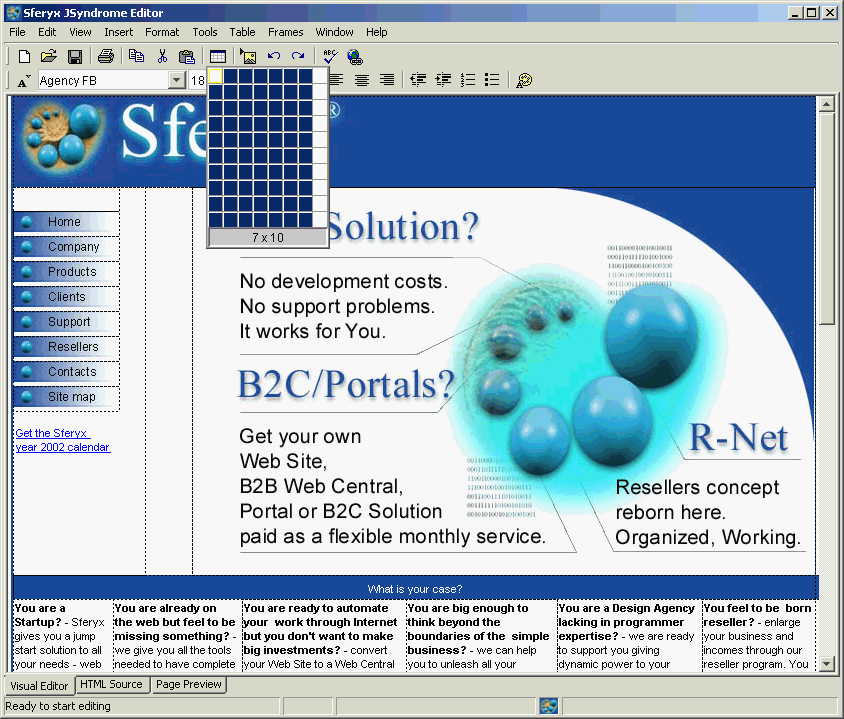The width and height of the screenshot is (844, 719).
Task: Insert an image with the picture icon
Action: (248, 57)
